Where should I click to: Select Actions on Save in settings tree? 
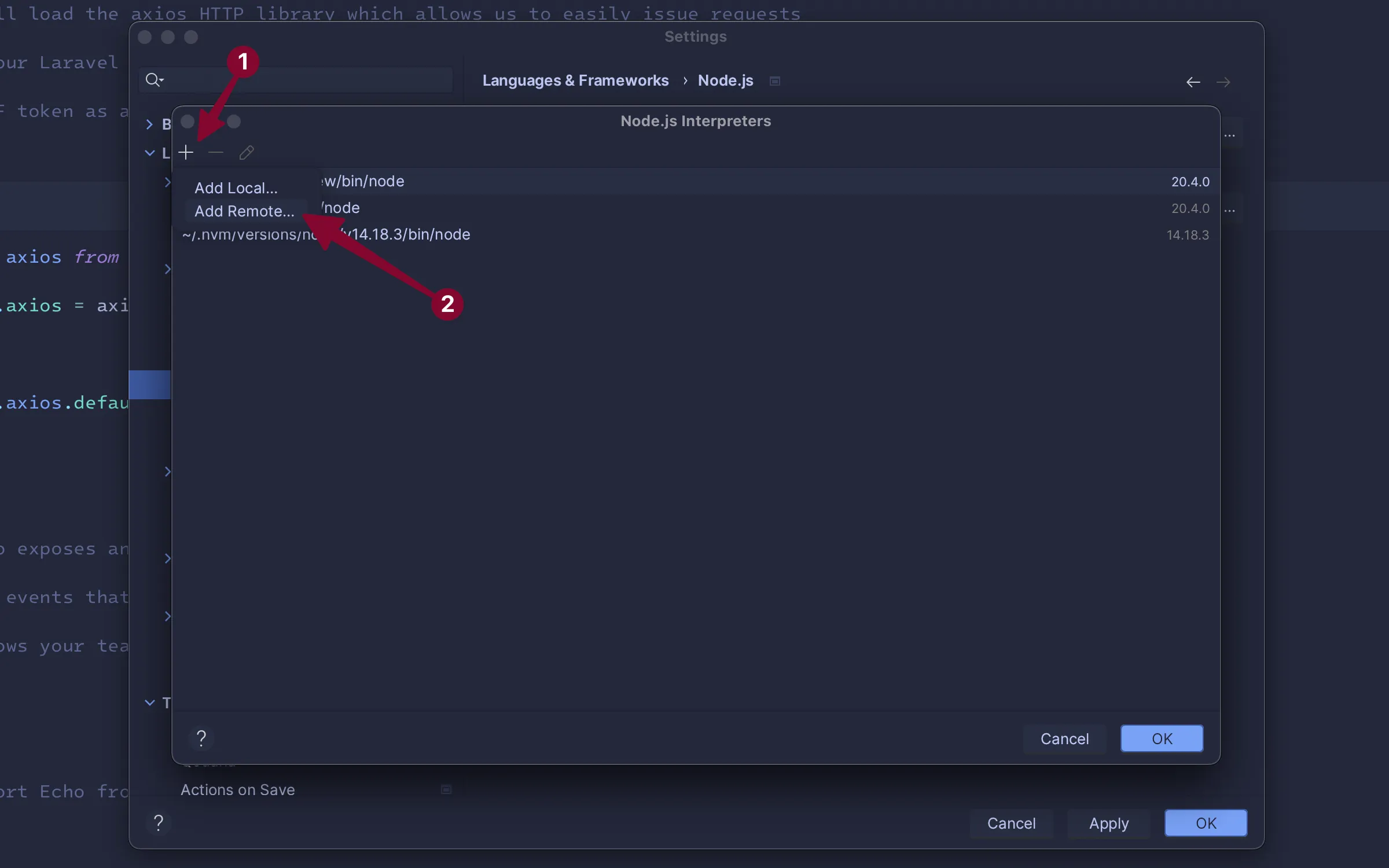point(237,790)
